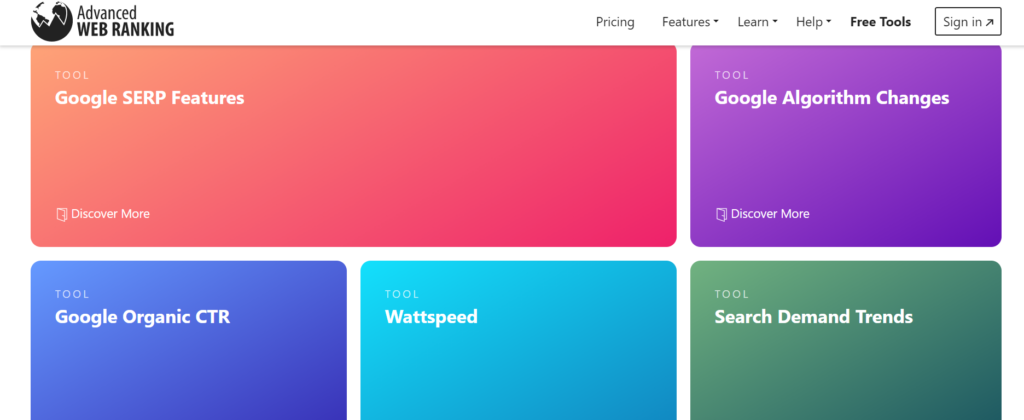Click the door icon in Google SERP Features card
This screenshot has width=1024, height=420.
click(x=61, y=214)
